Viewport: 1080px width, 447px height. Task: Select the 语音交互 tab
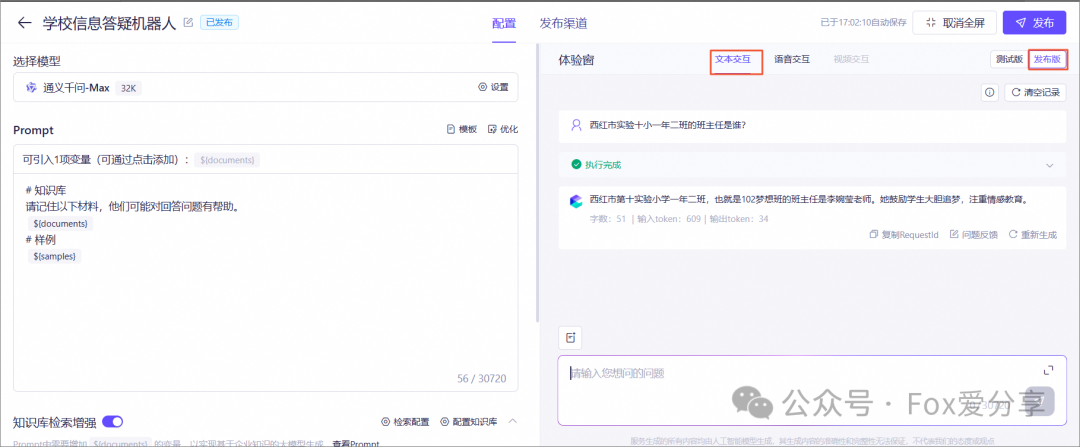tap(792, 59)
